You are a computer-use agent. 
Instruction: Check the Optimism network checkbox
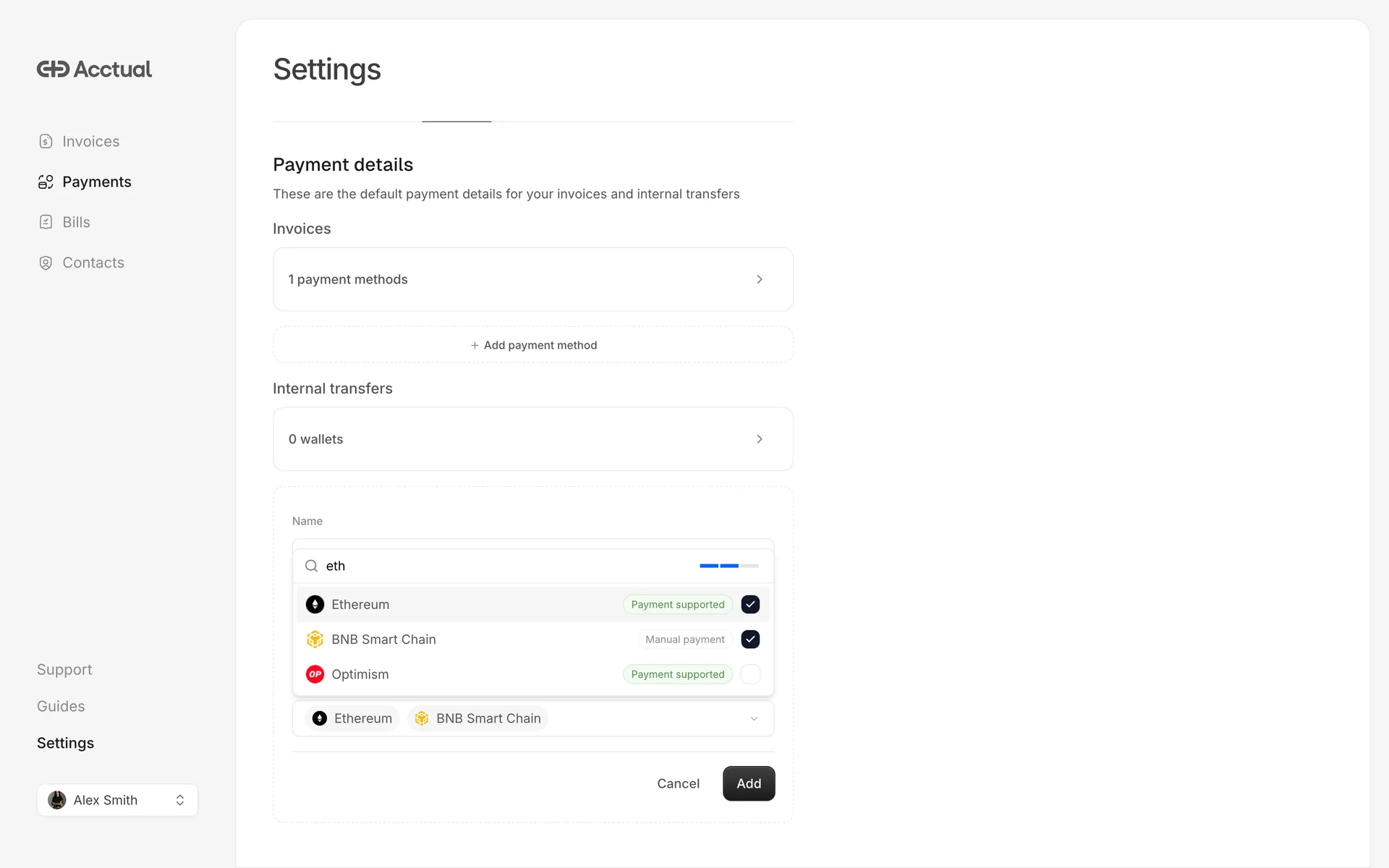tap(750, 675)
